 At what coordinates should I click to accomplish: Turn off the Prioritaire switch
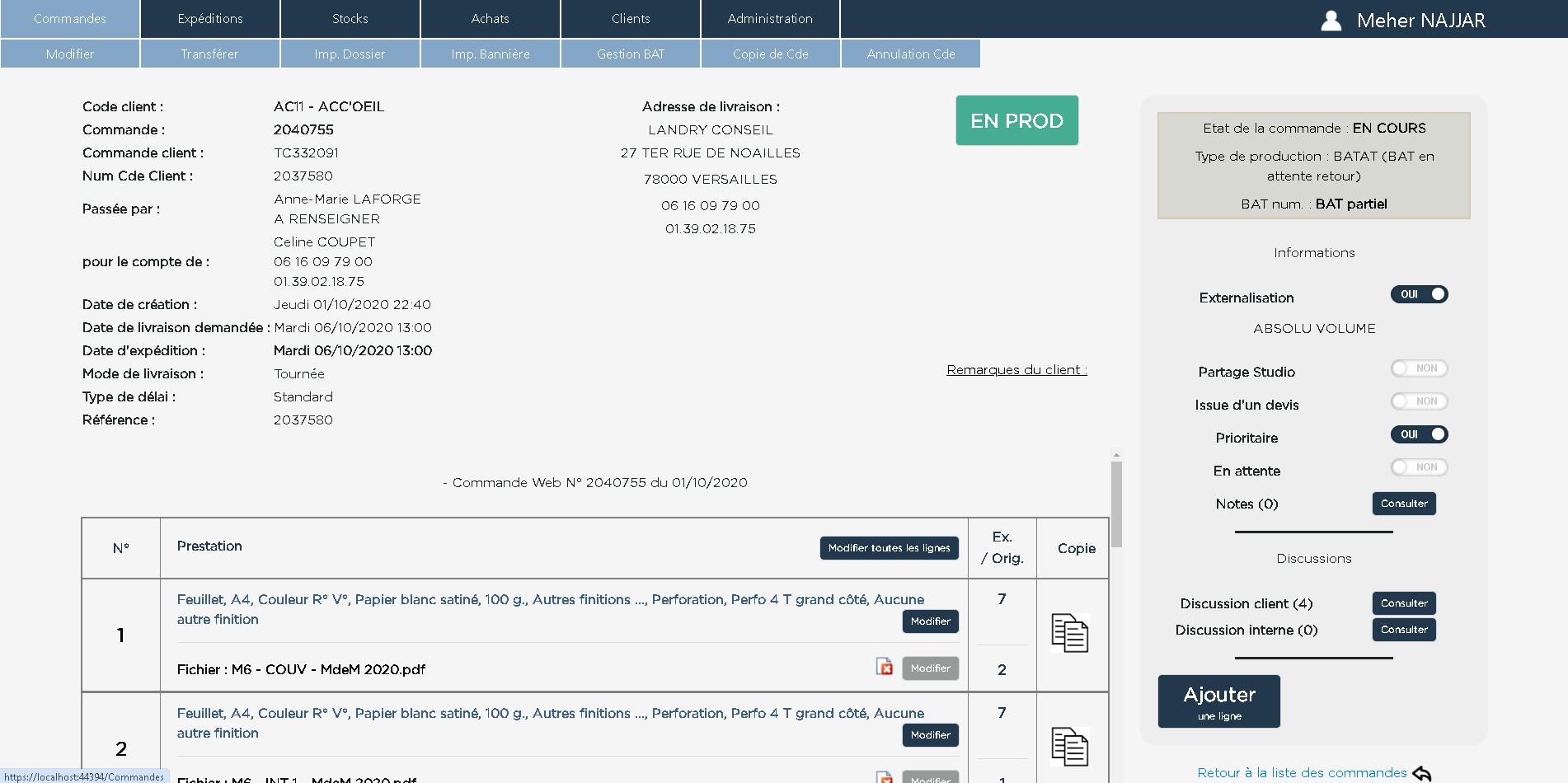click(x=1419, y=434)
